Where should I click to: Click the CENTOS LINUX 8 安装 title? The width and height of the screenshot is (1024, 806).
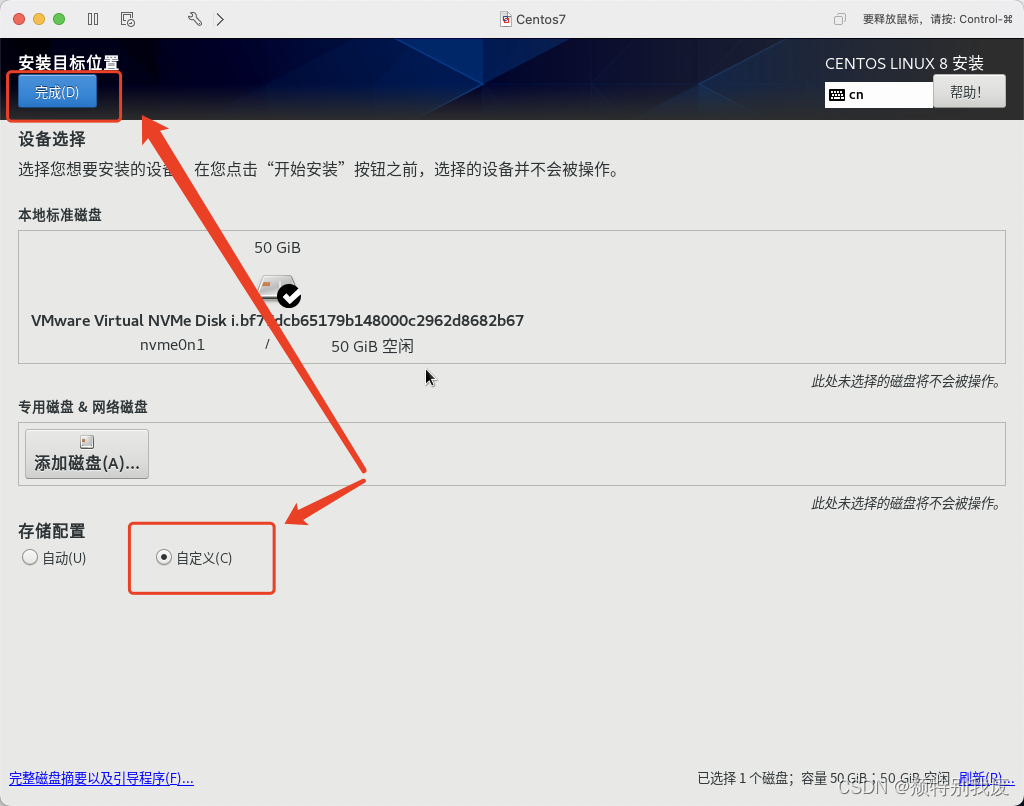(x=904, y=63)
